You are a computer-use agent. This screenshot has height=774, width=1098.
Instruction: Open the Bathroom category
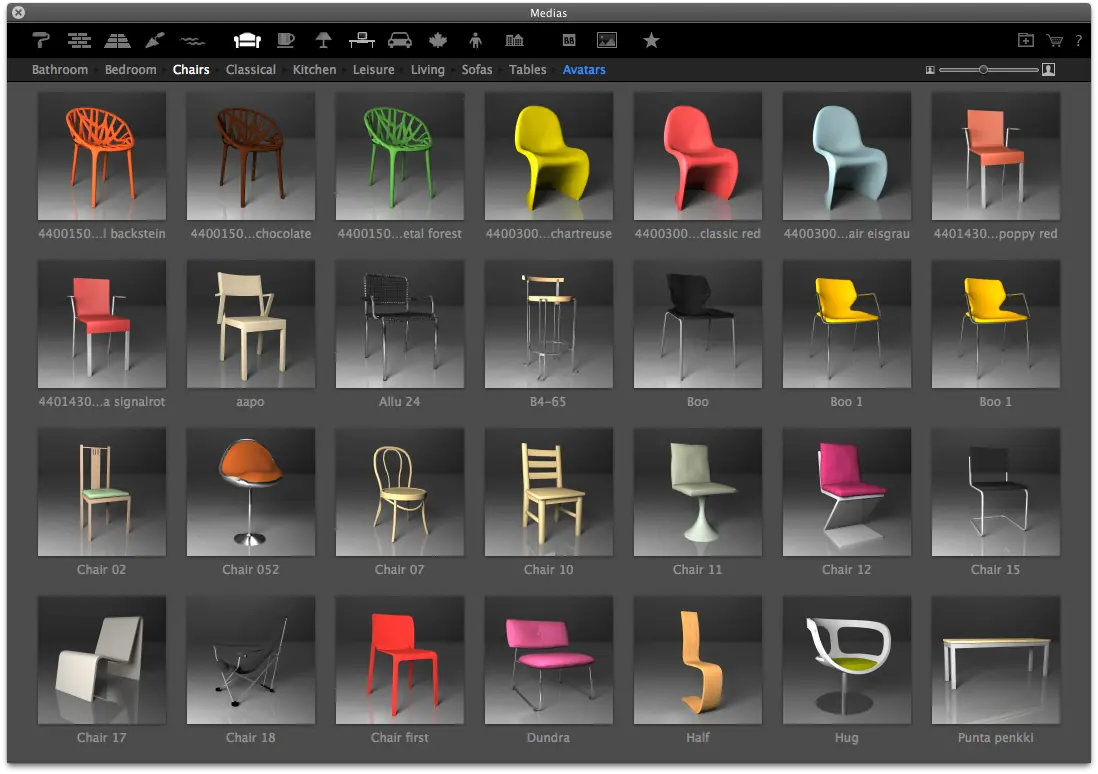pos(60,69)
